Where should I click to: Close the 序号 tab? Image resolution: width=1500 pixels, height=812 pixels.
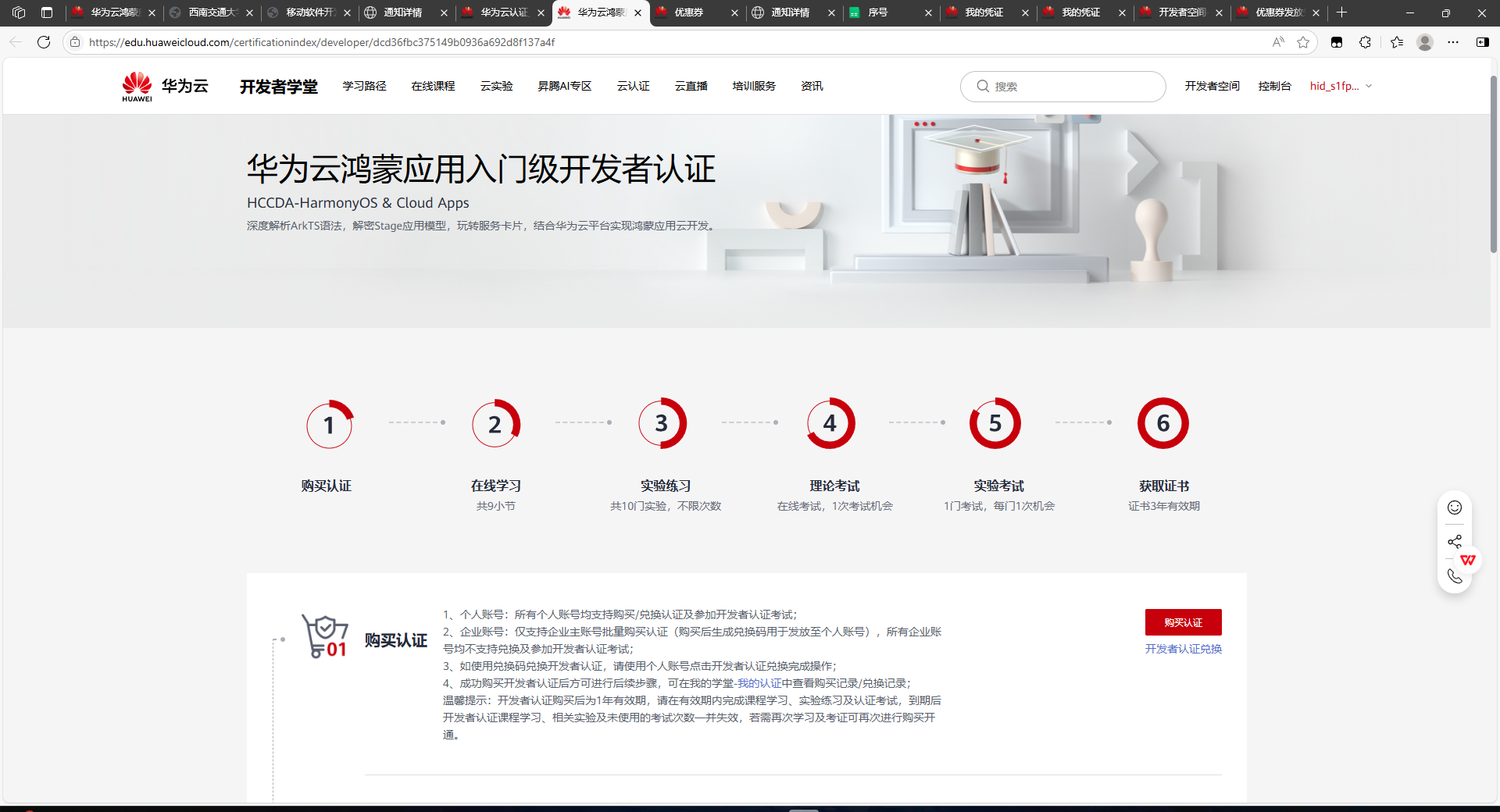coord(928,12)
